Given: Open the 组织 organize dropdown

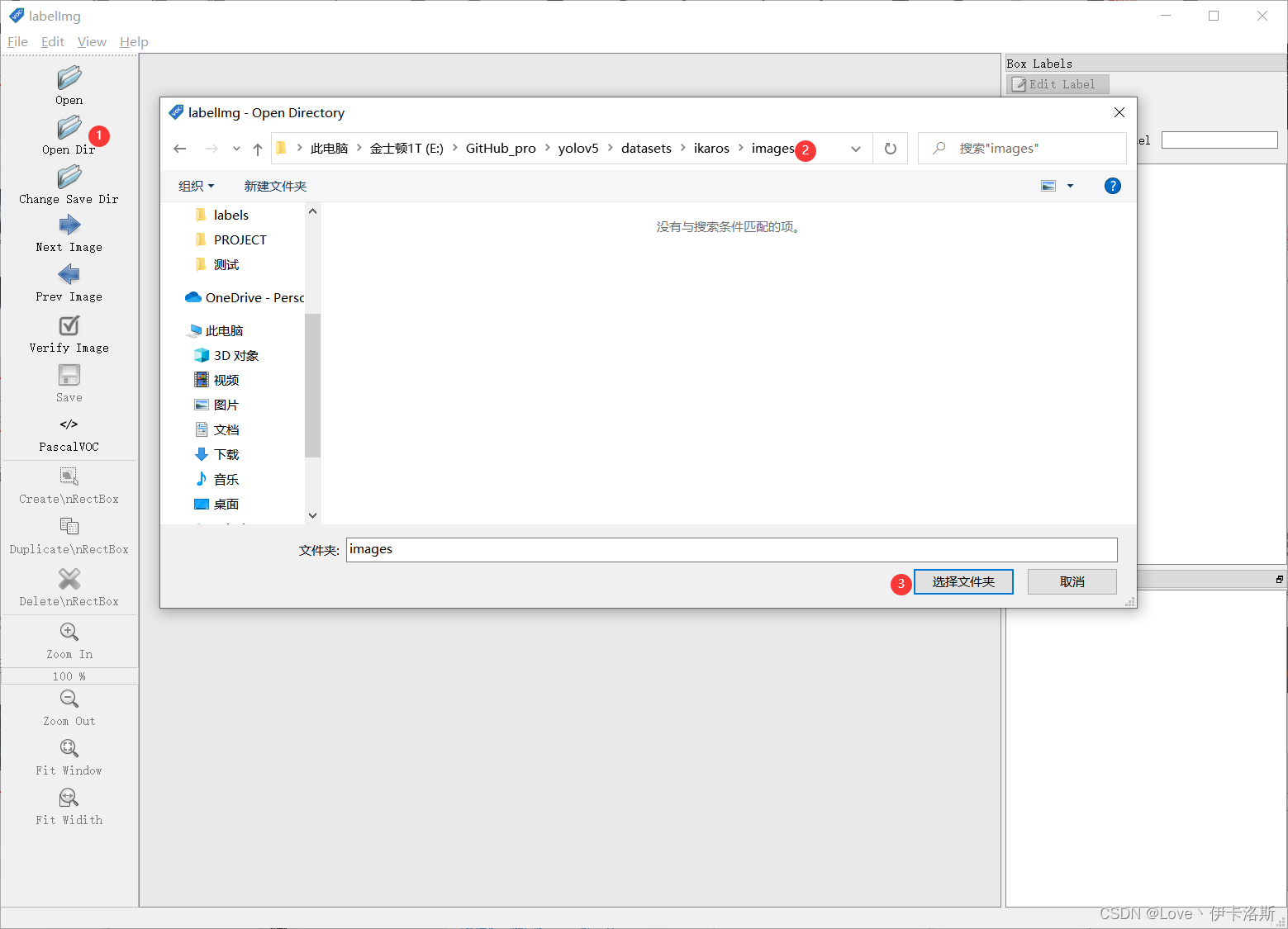Looking at the screenshot, I should [197, 187].
